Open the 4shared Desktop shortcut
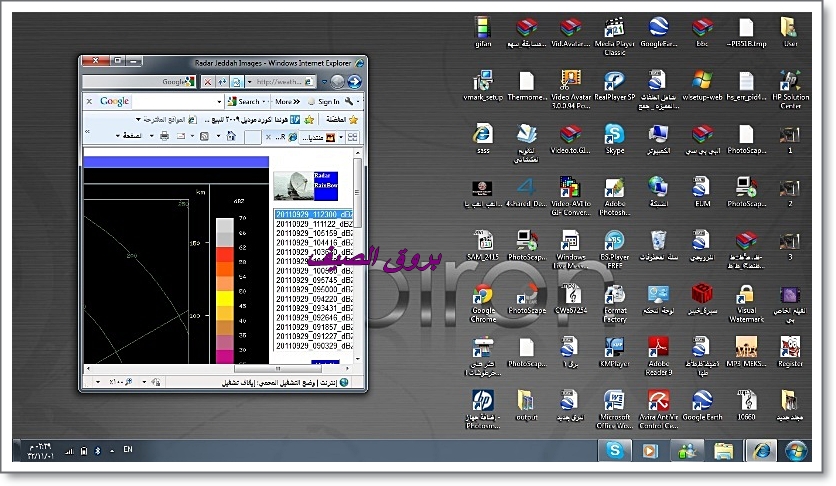Viewport: 836px width, 486px height. coord(526,192)
